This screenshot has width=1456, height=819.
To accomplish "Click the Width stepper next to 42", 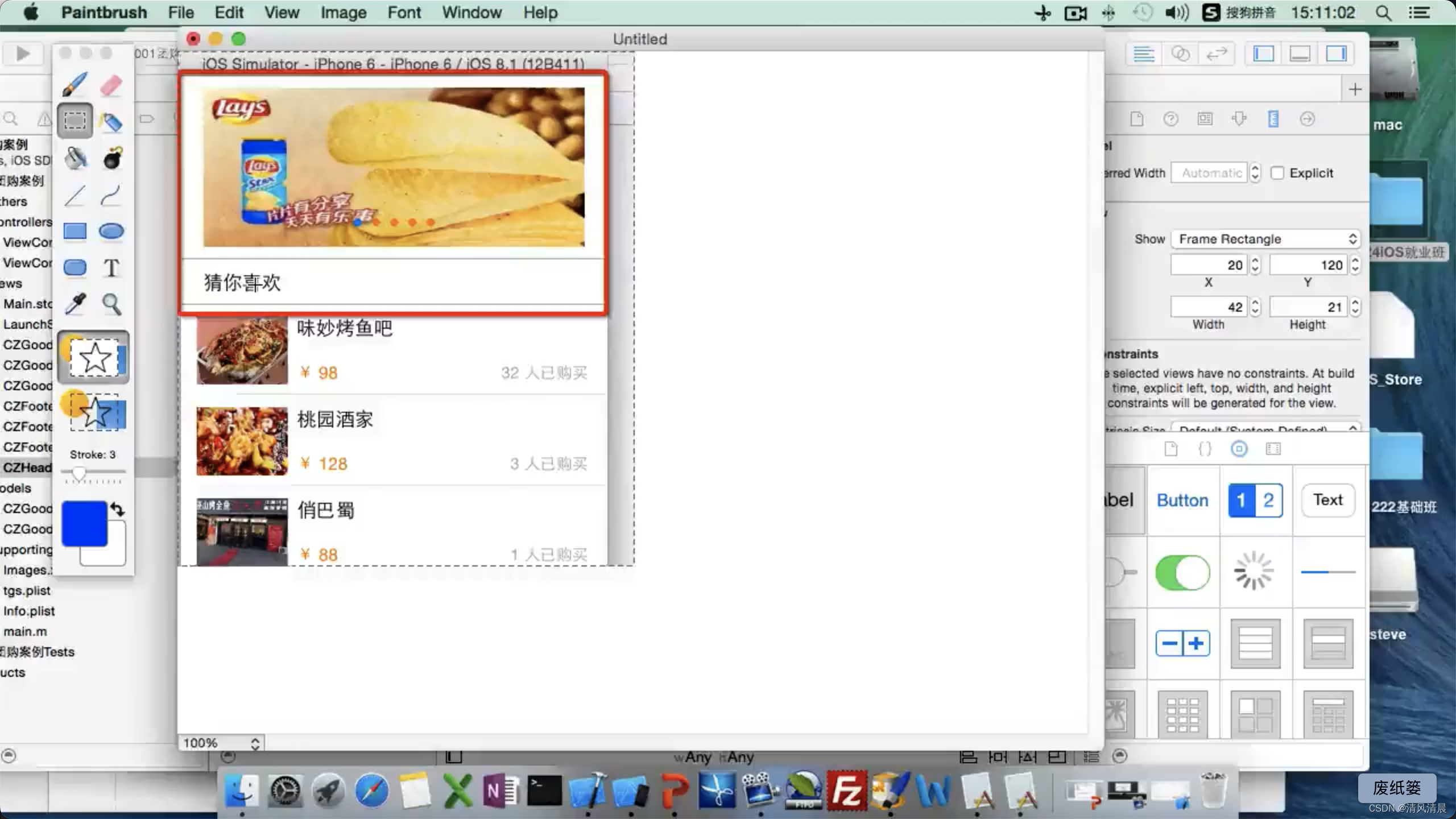I will click(1255, 307).
